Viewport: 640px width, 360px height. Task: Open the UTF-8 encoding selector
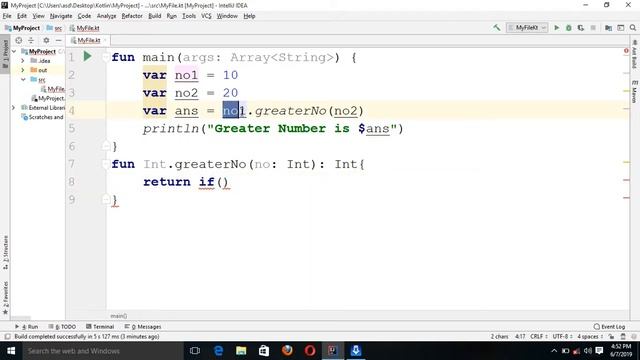tap(562, 337)
